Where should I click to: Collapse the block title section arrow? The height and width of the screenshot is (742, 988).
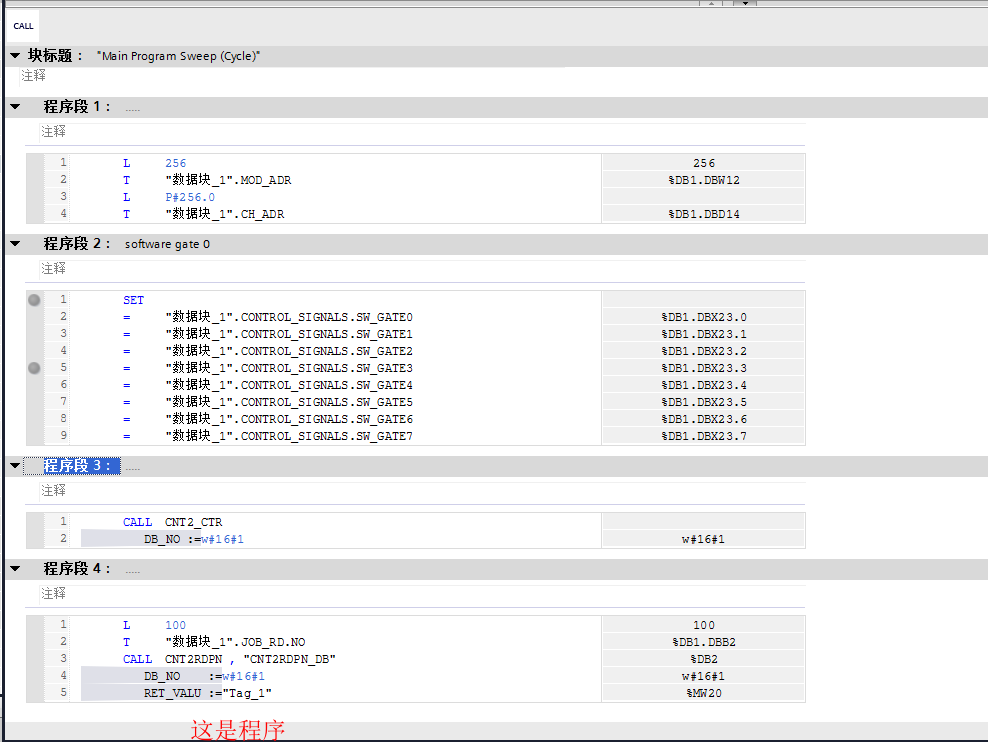click(14, 56)
